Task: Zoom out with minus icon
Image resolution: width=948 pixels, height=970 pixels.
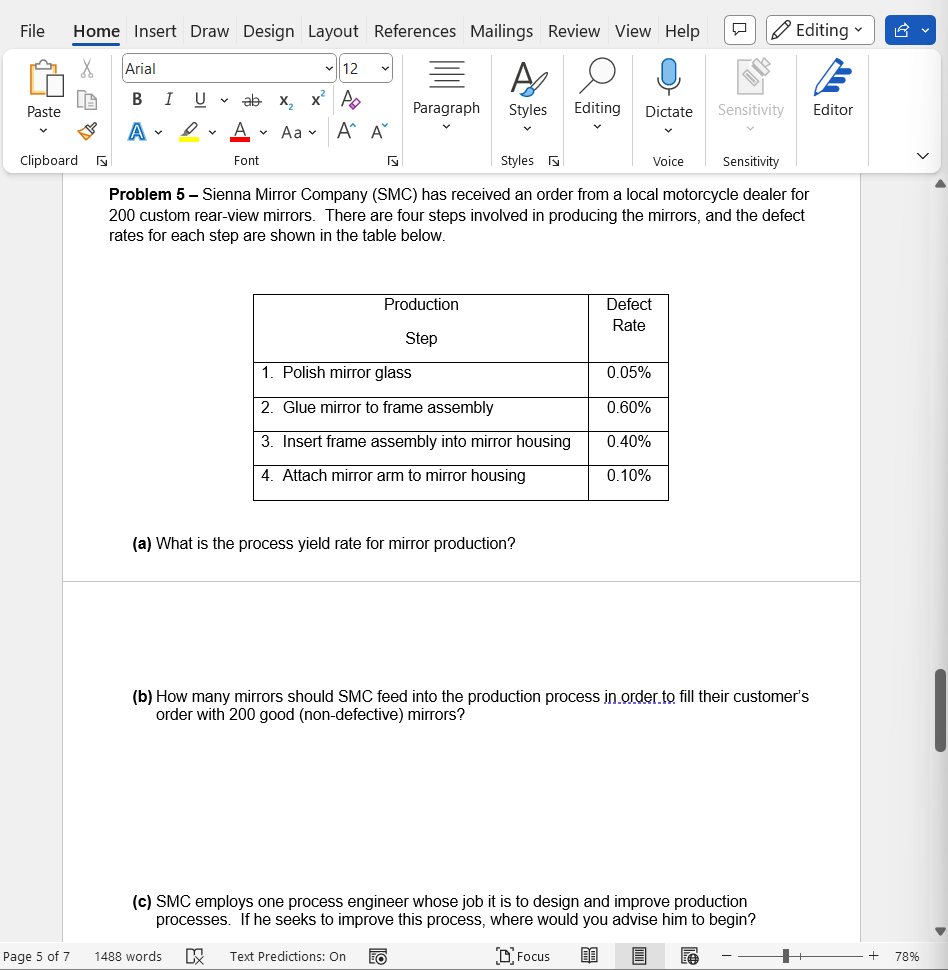Action: (x=726, y=956)
